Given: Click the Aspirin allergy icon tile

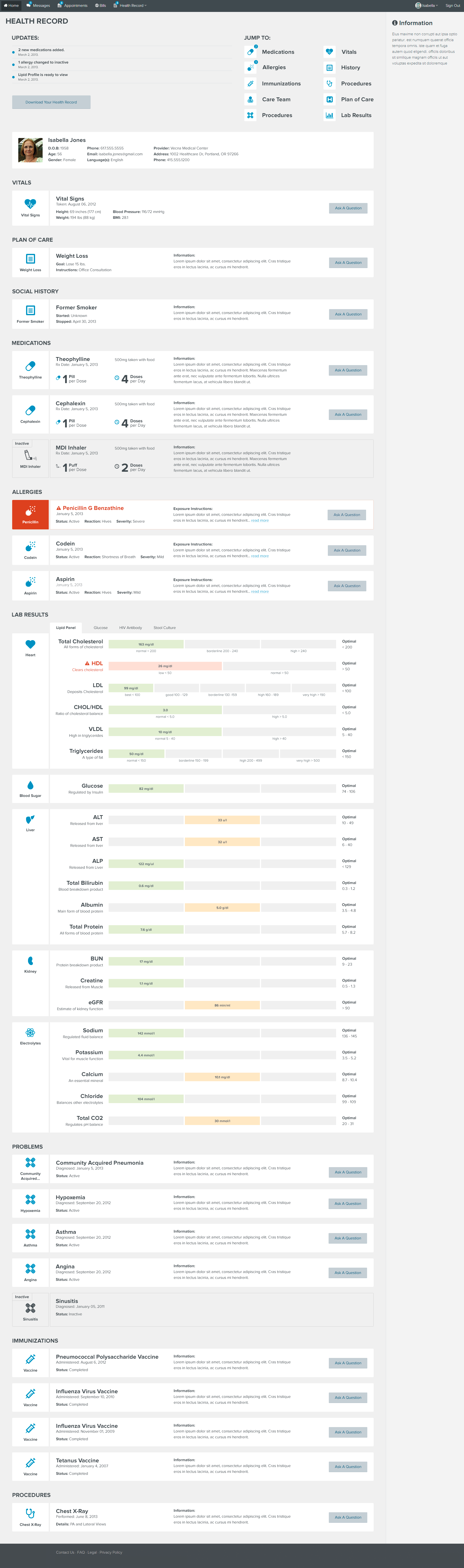Looking at the screenshot, I should click(x=30, y=586).
